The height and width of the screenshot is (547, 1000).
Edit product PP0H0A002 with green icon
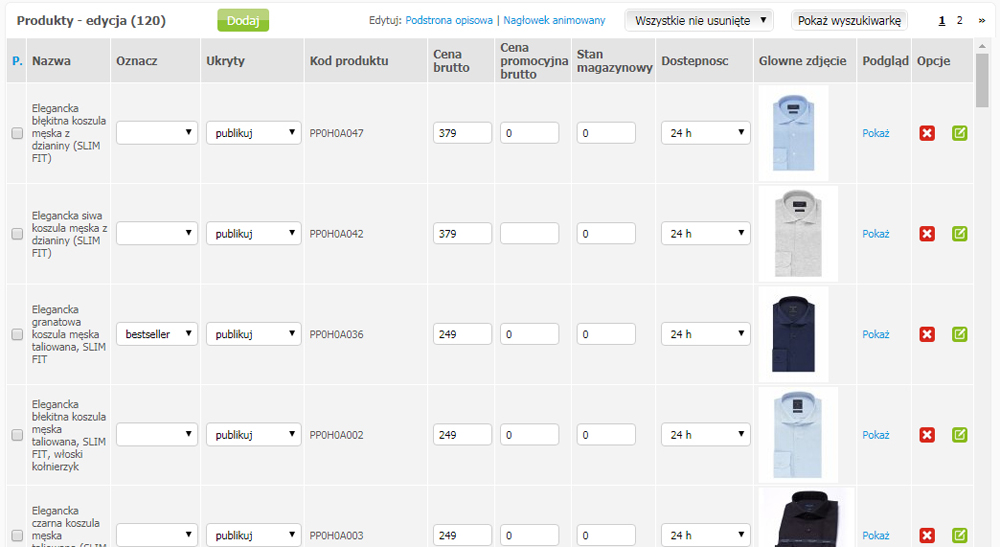click(x=959, y=435)
